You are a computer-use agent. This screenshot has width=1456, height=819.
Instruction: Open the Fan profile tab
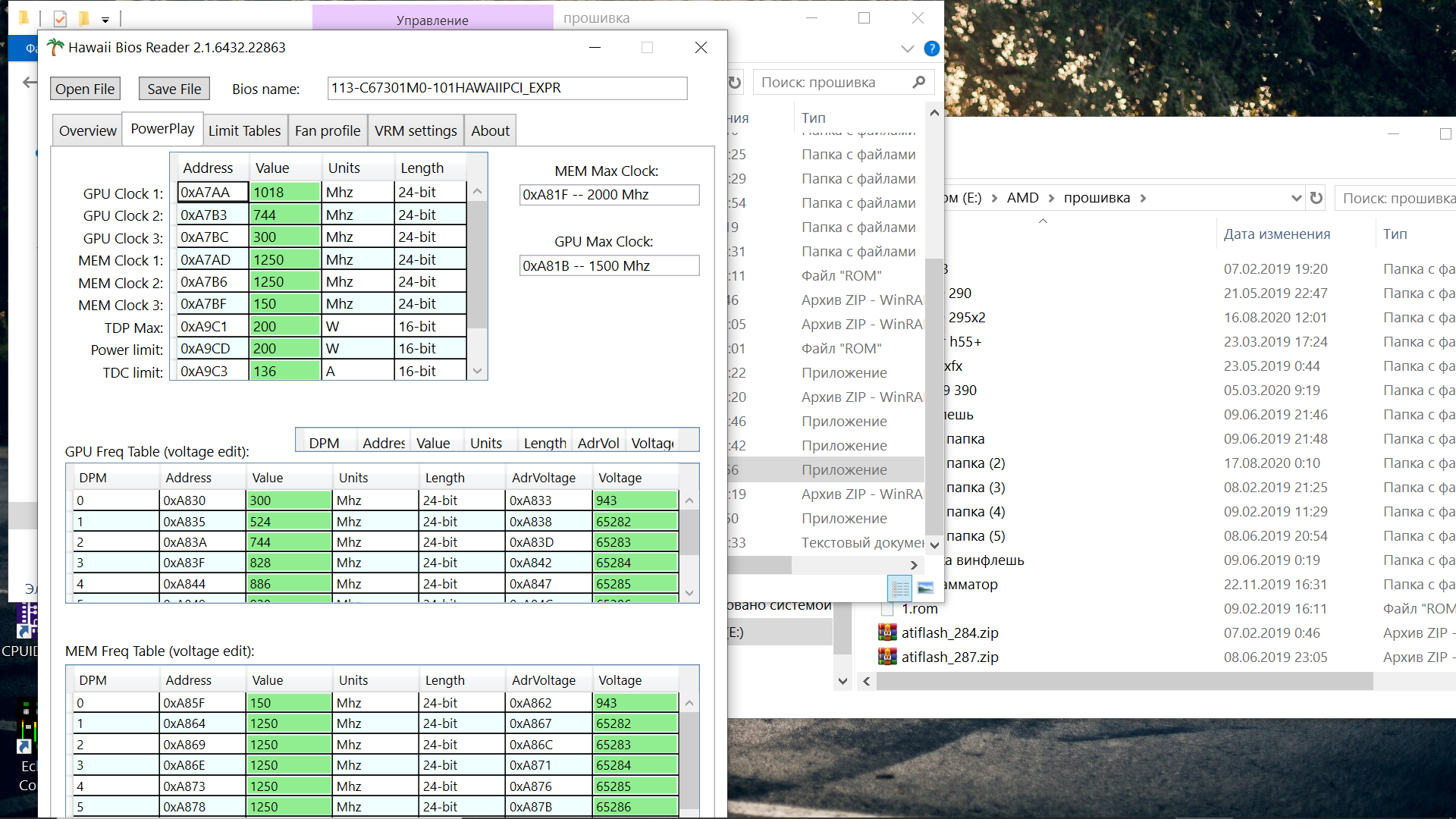(x=328, y=130)
